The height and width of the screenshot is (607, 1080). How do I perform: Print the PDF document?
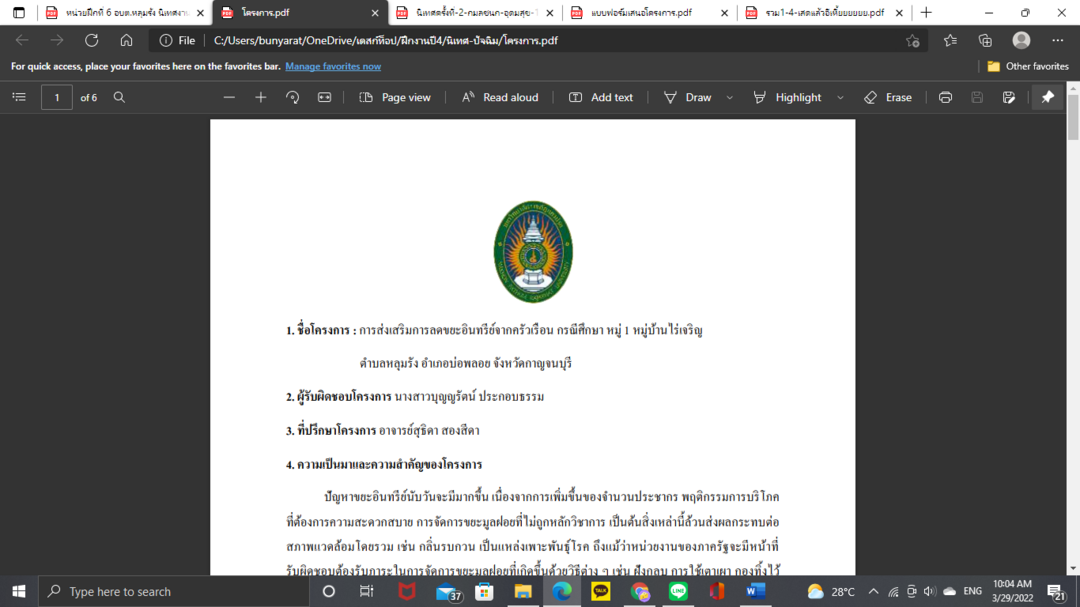(x=945, y=97)
